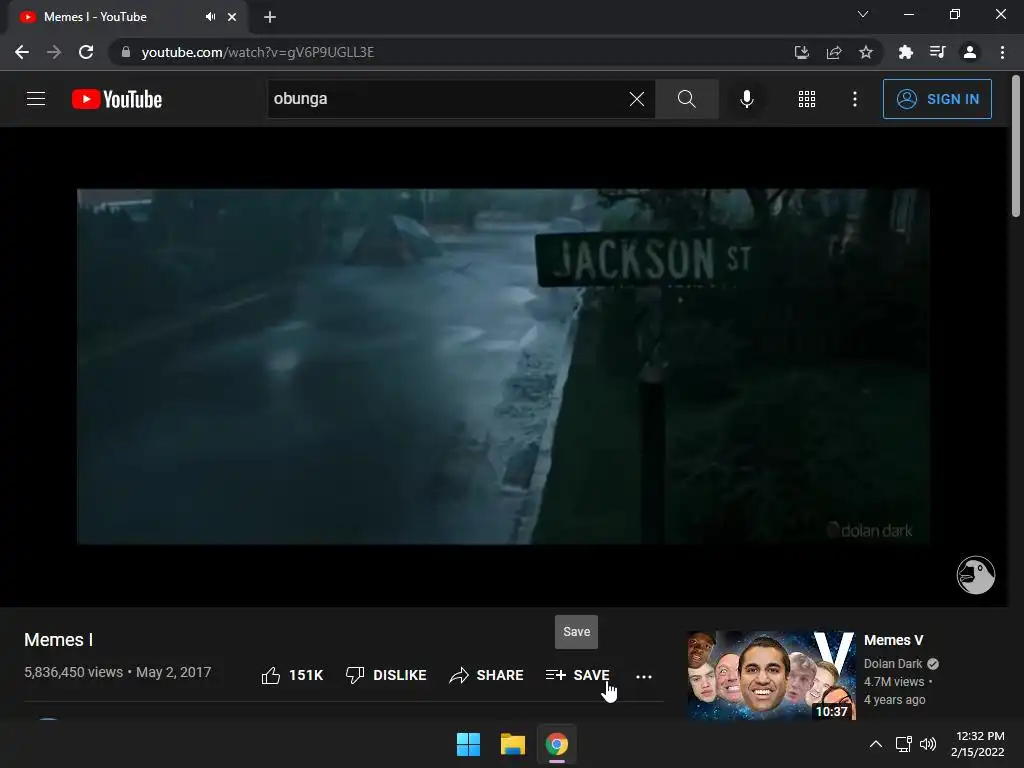Open volume icon in system tray
The width and height of the screenshot is (1024, 768).
click(927, 744)
